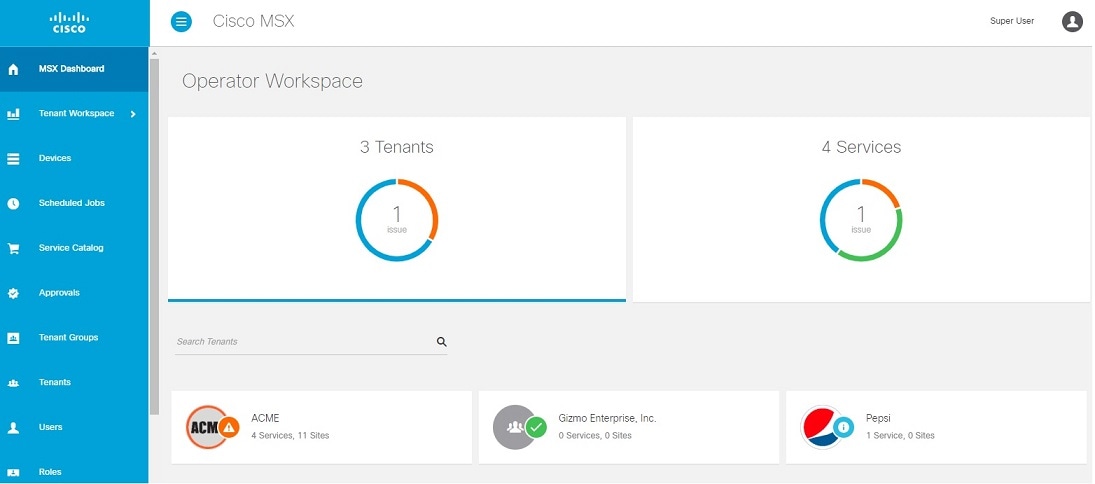
Task: Open Approvals in sidebar
Action: coord(74,293)
